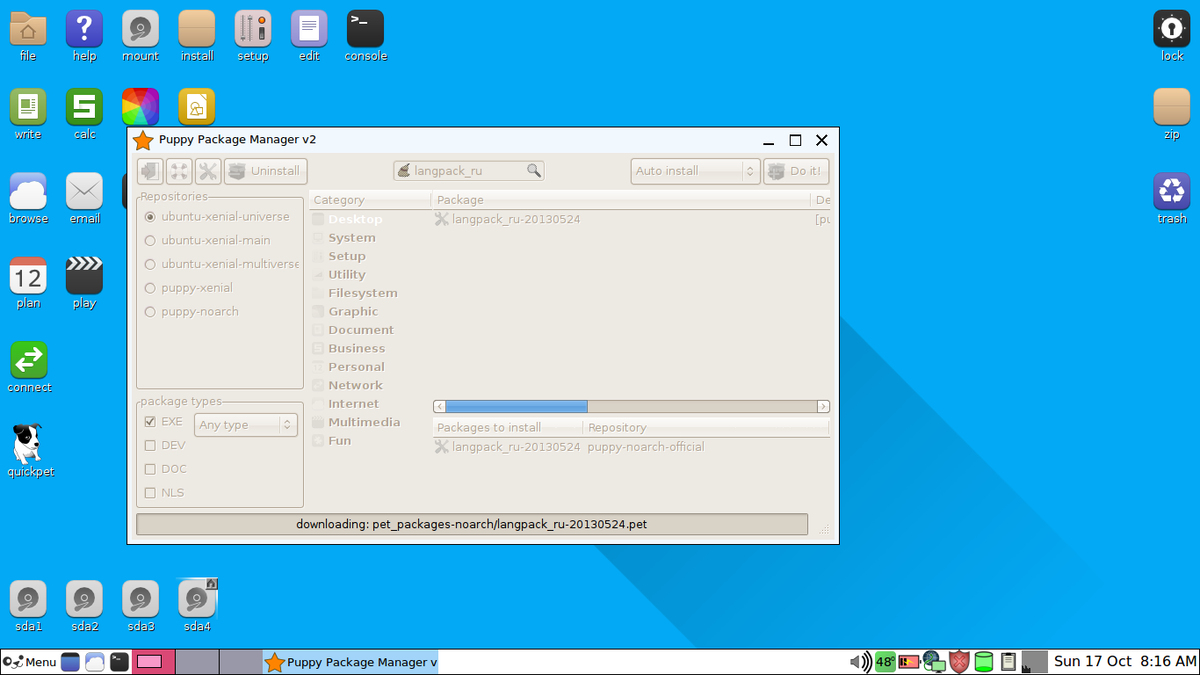
Task: Click the exit door icon in Package Manager toolbar
Action: [150, 171]
